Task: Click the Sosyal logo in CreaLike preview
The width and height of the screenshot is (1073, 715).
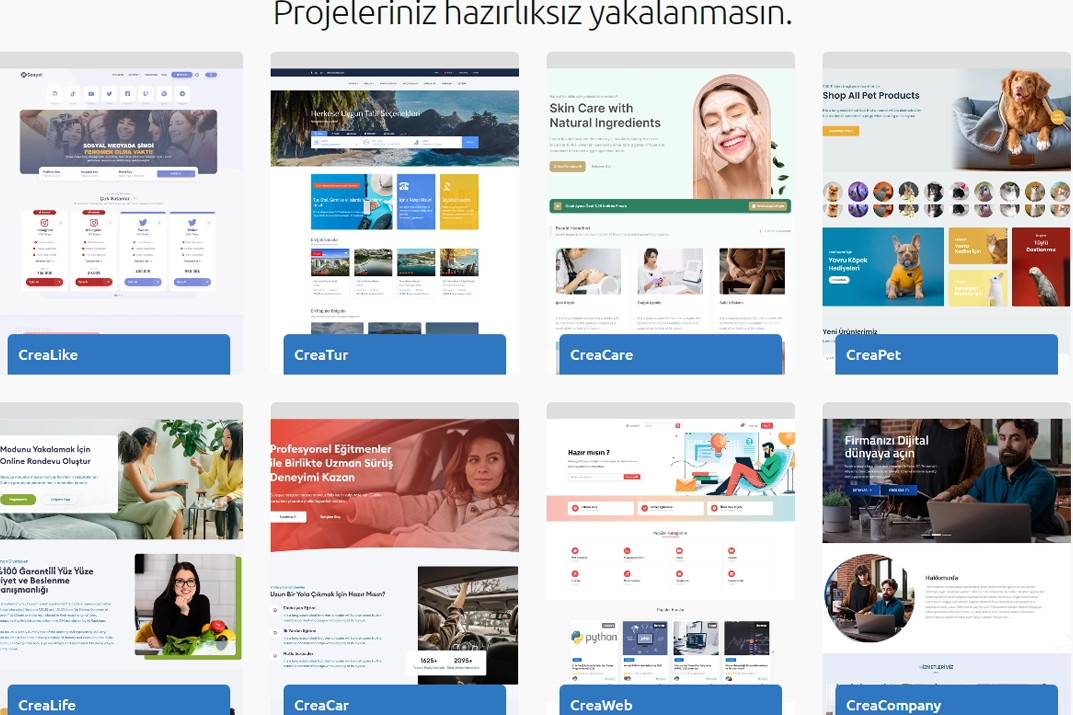Action: pyautogui.click(x=34, y=75)
